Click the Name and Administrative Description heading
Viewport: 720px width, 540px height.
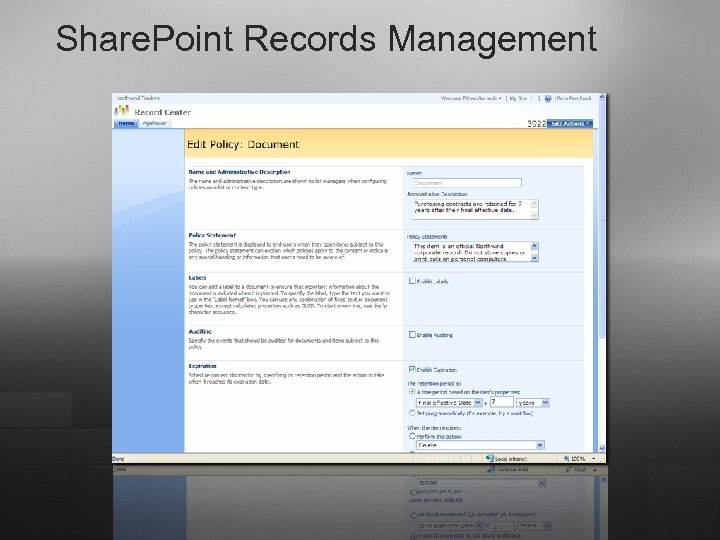(x=239, y=172)
